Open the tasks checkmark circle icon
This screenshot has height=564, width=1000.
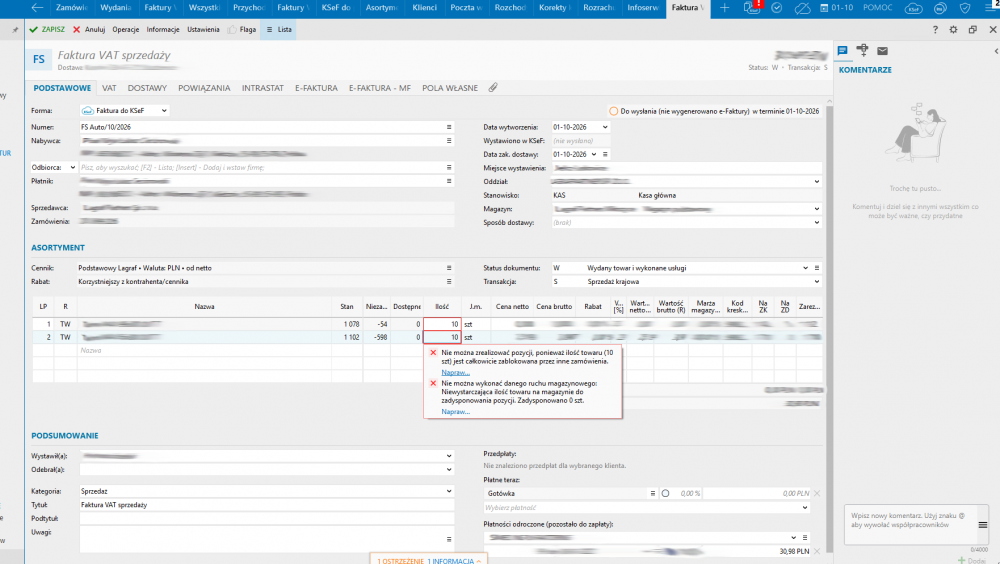777,8
